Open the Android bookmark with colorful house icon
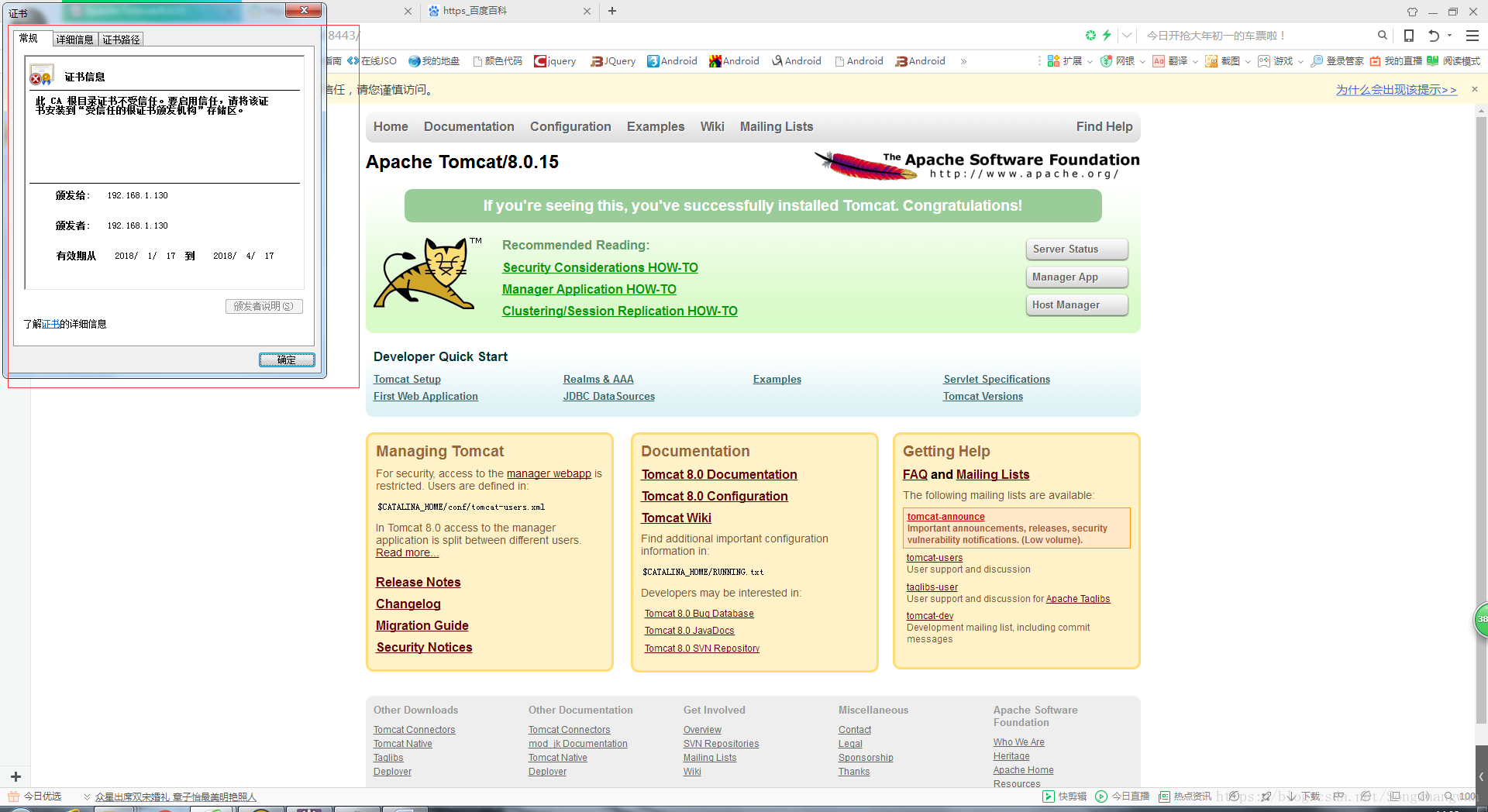The height and width of the screenshot is (812, 1488). 734,61
